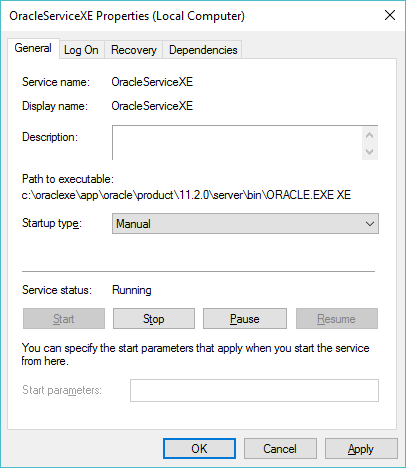Viewport: 406px width, 468px height.
Task: Click the disabled Resume button
Action: pos(337,319)
